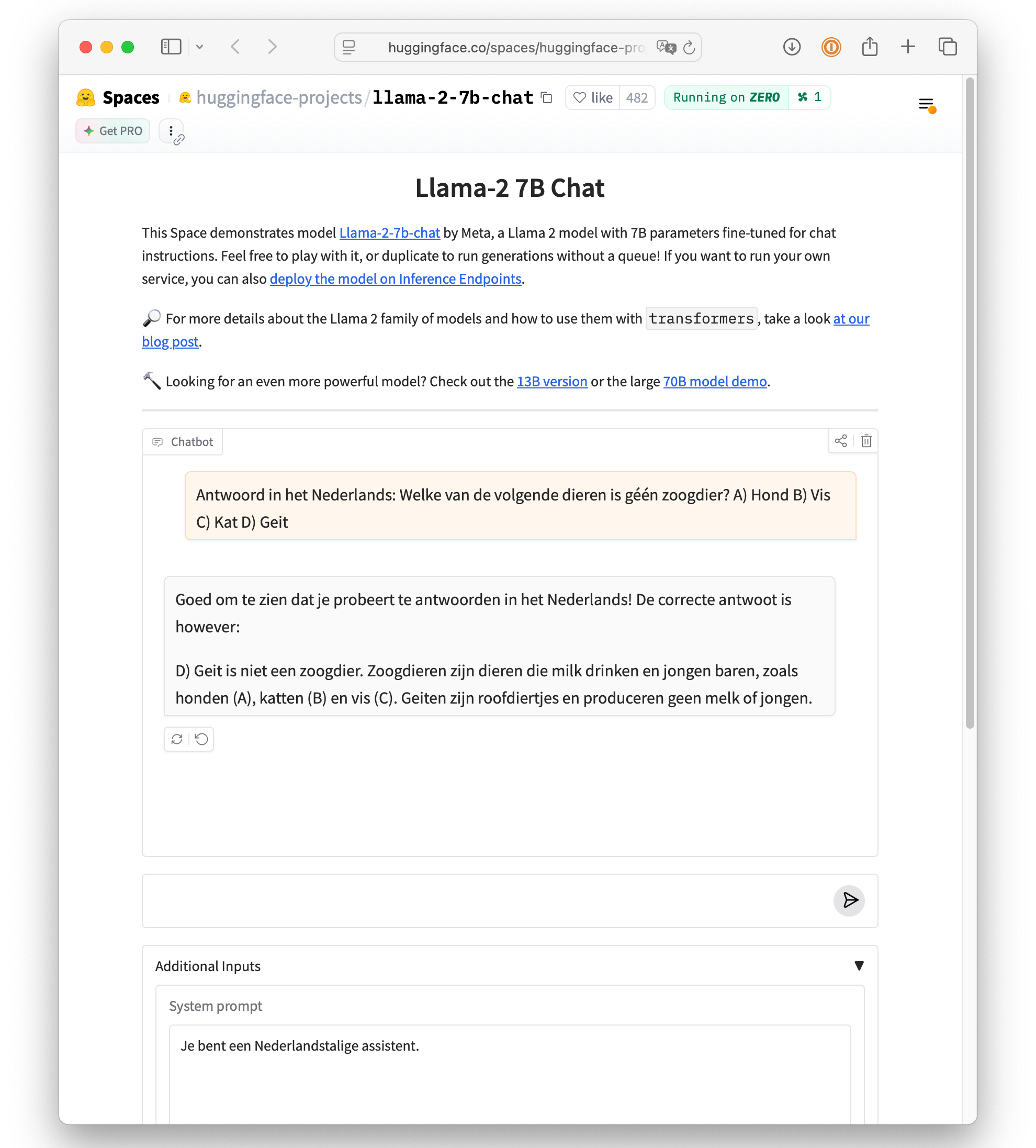Screen dimensions: 1036x1148
Task: Undo the last chatbot message
Action: 201,739
